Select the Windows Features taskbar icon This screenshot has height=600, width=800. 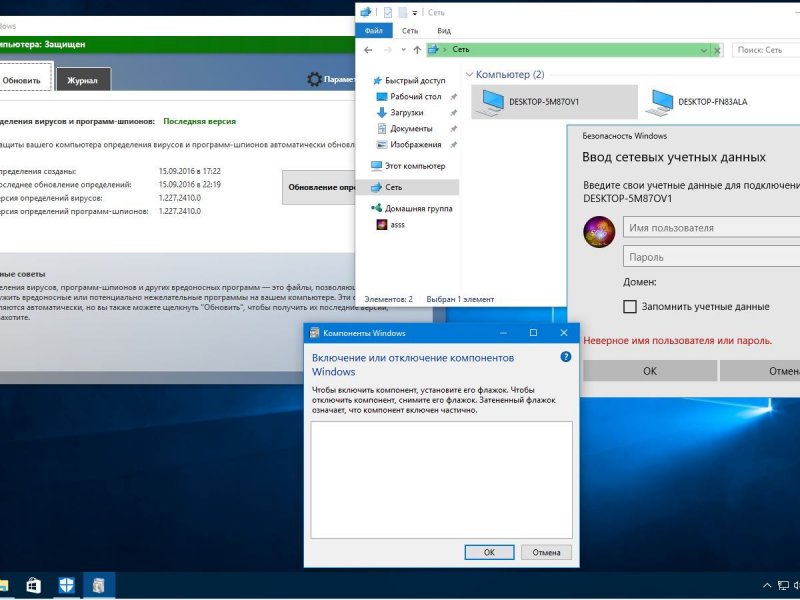[x=99, y=585]
